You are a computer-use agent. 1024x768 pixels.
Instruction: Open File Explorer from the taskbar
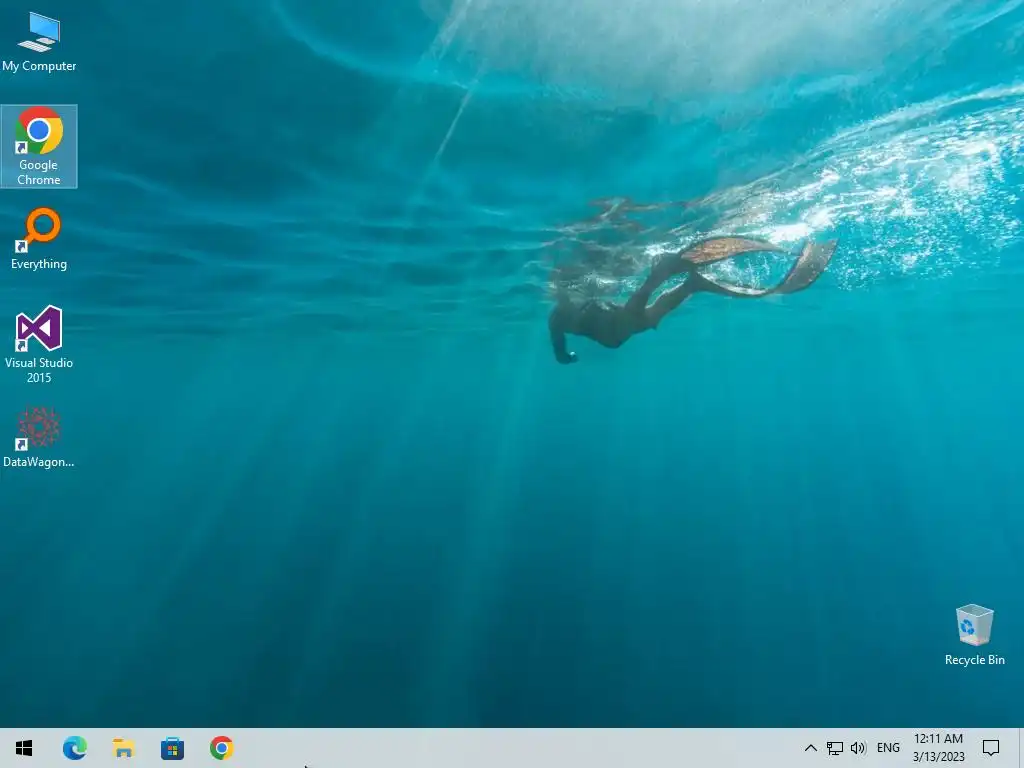[x=123, y=748]
